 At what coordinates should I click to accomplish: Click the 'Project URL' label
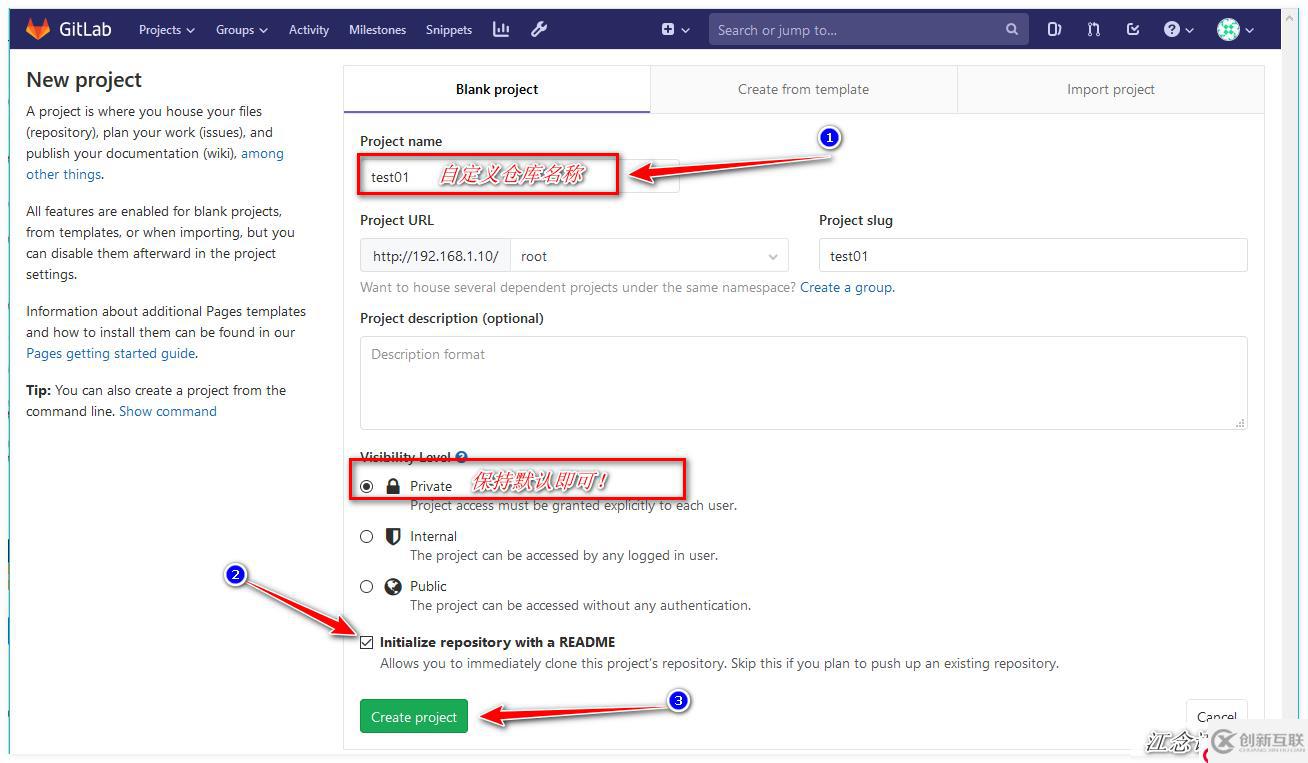click(397, 220)
